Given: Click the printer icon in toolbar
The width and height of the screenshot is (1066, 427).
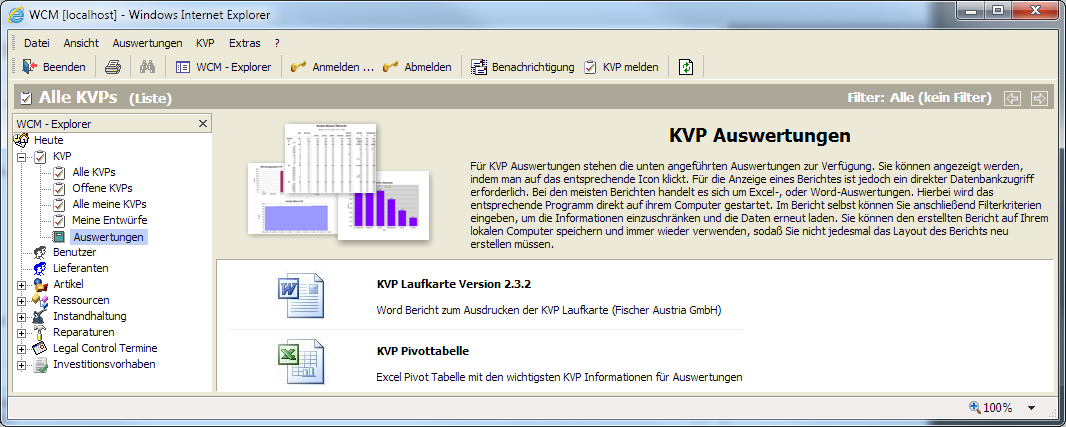Looking at the screenshot, I should pyautogui.click(x=113, y=67).
